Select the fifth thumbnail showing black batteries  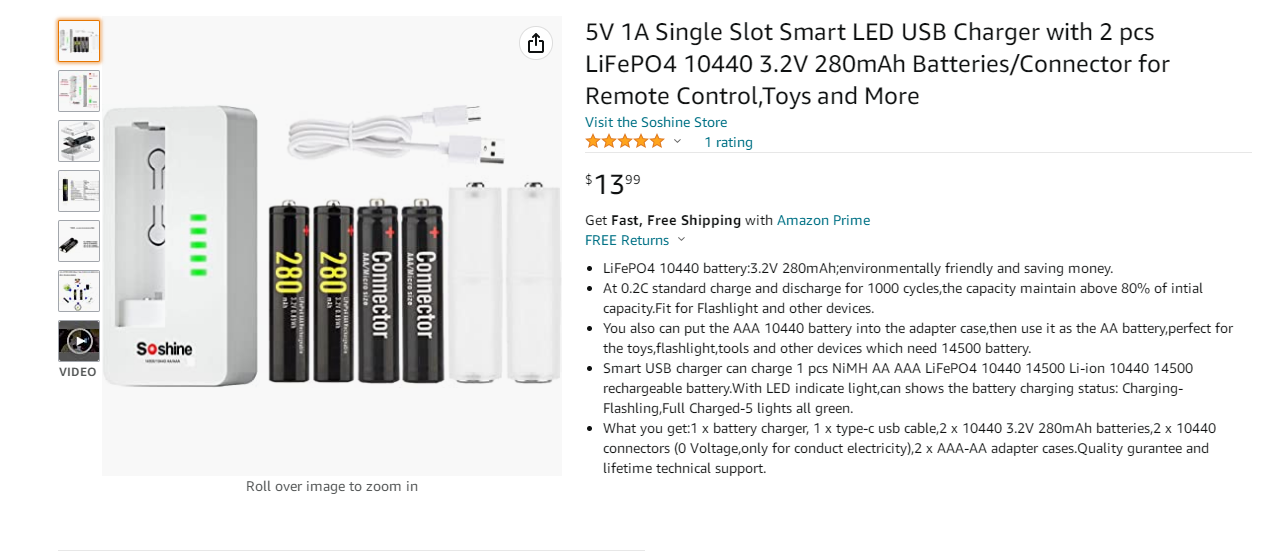click(x=79, y=241)
